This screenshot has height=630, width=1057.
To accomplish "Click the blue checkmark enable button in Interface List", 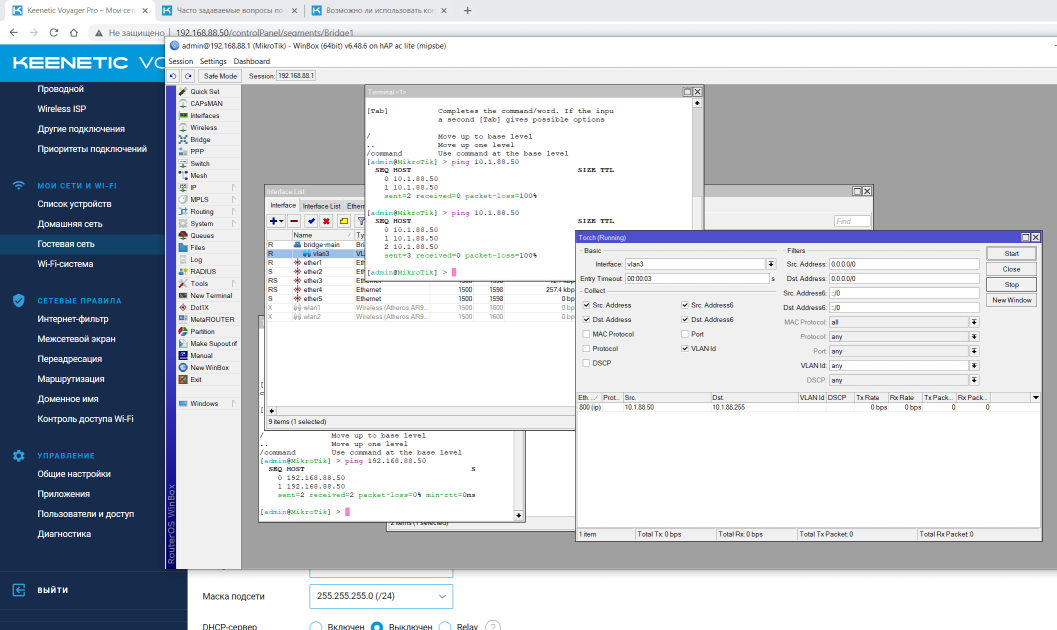I will (311, 221).
